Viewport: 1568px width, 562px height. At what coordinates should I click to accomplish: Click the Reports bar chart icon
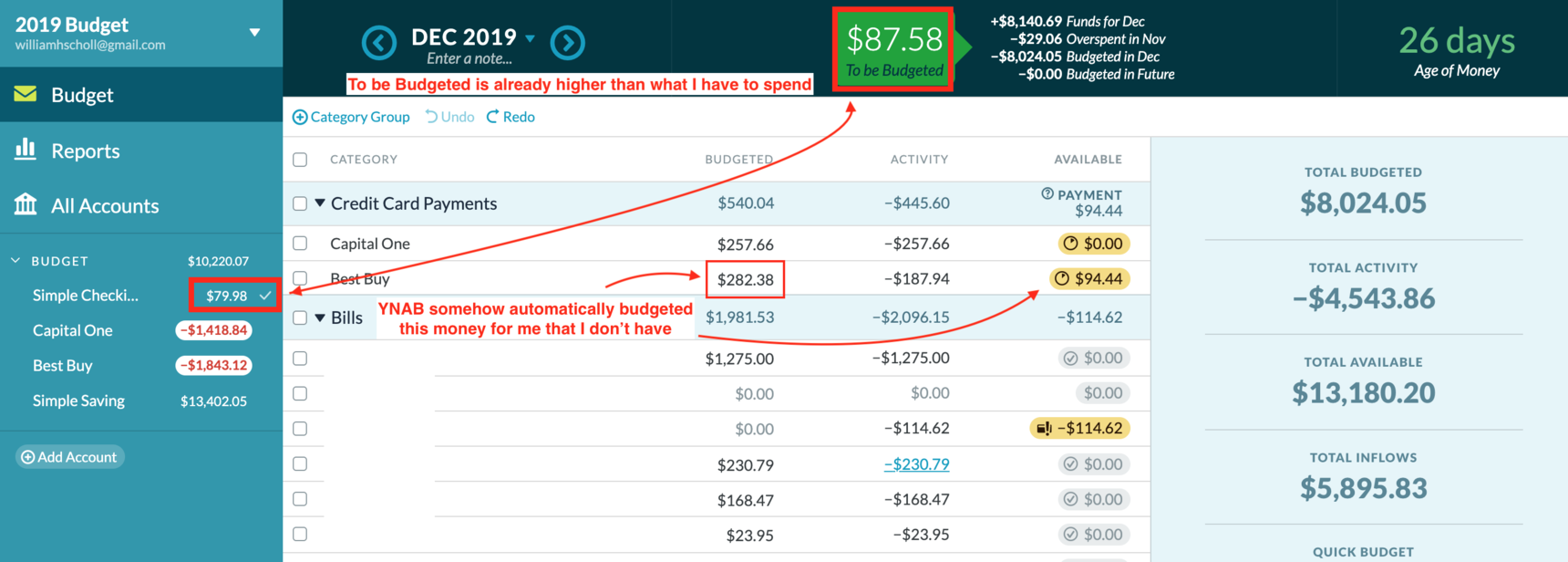click(26, 150)
